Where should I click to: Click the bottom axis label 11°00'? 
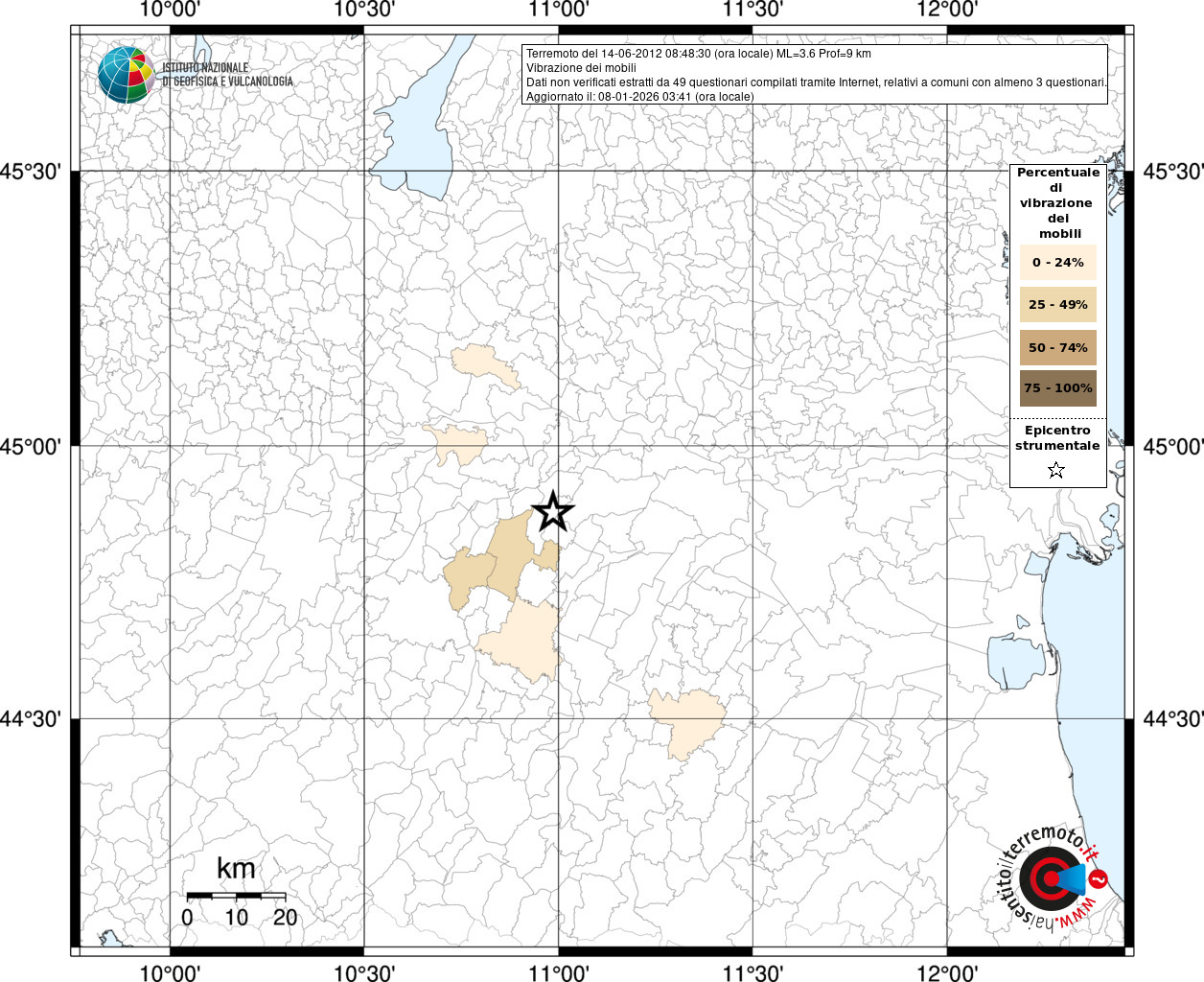pyautogui.click(x=559, y=972)
